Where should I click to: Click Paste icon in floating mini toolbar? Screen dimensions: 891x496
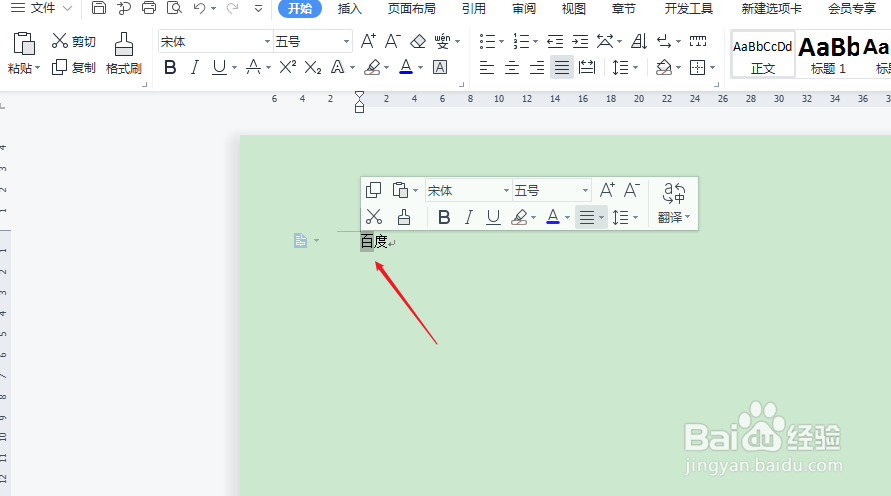pyautogui.click(x=401, y=190)
